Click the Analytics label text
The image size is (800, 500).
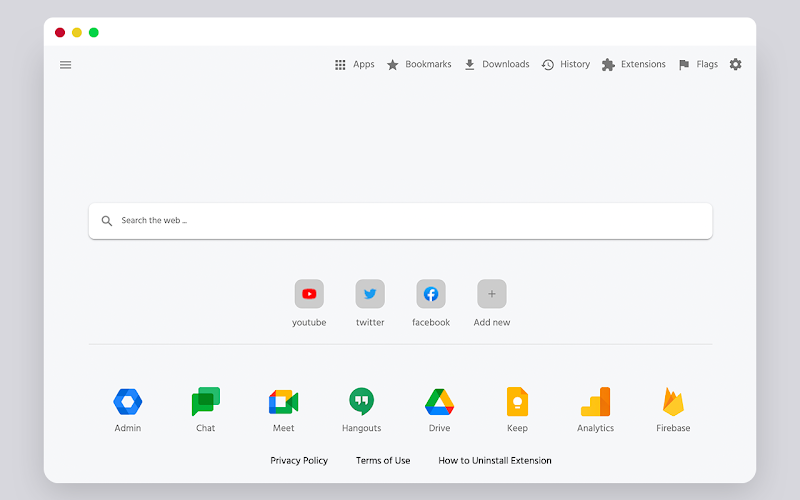(595, 428)
